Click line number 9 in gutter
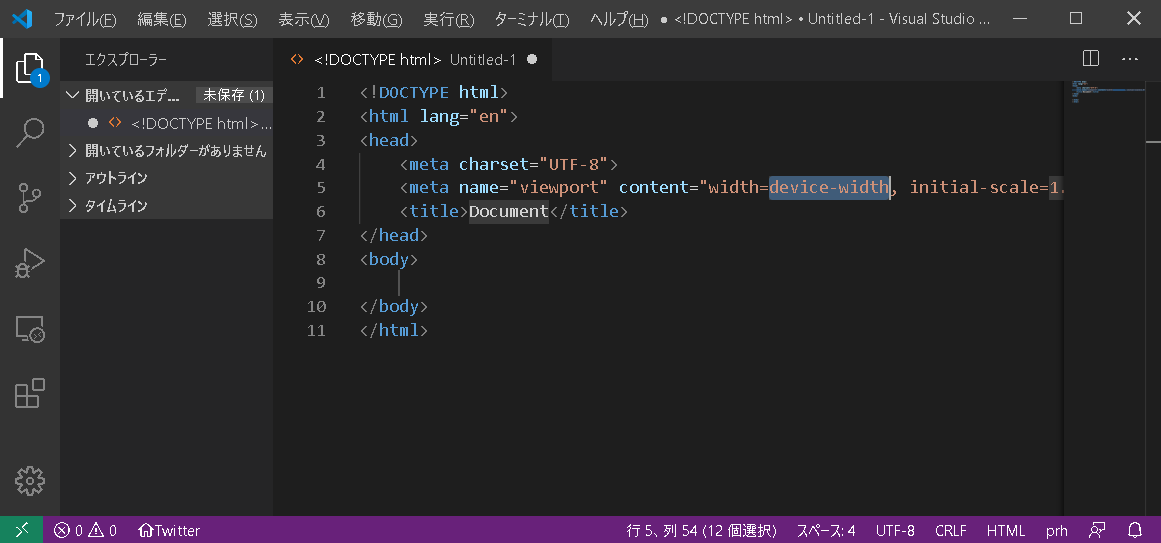 (x=321, y=282)
